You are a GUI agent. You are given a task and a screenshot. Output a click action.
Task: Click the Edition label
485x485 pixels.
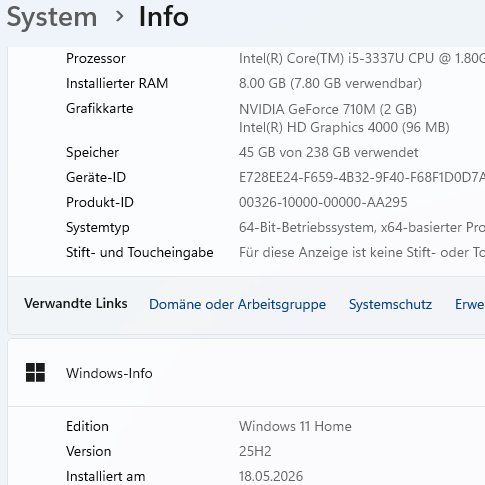tap(87, 426)
